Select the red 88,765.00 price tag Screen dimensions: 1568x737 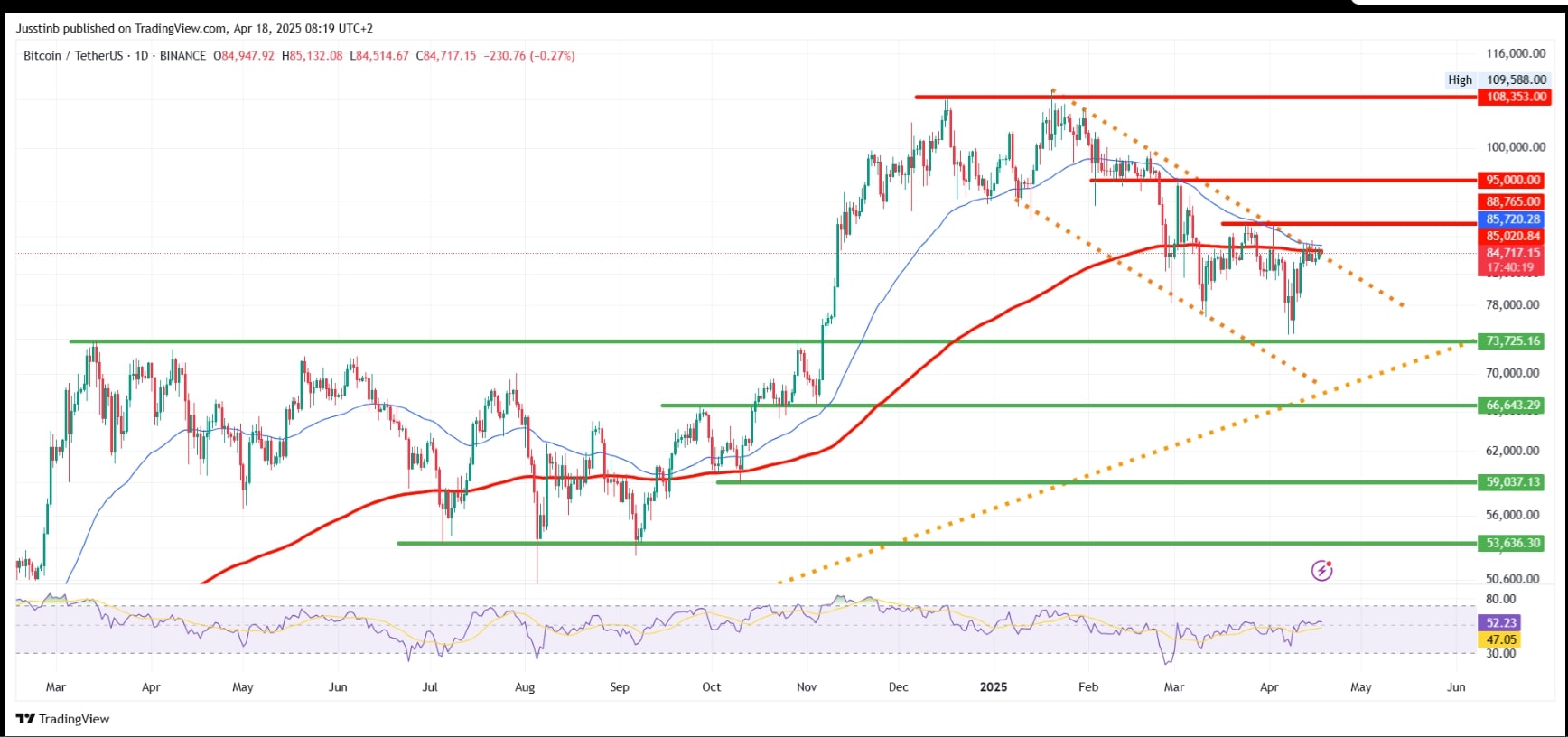click(1512, 201)
